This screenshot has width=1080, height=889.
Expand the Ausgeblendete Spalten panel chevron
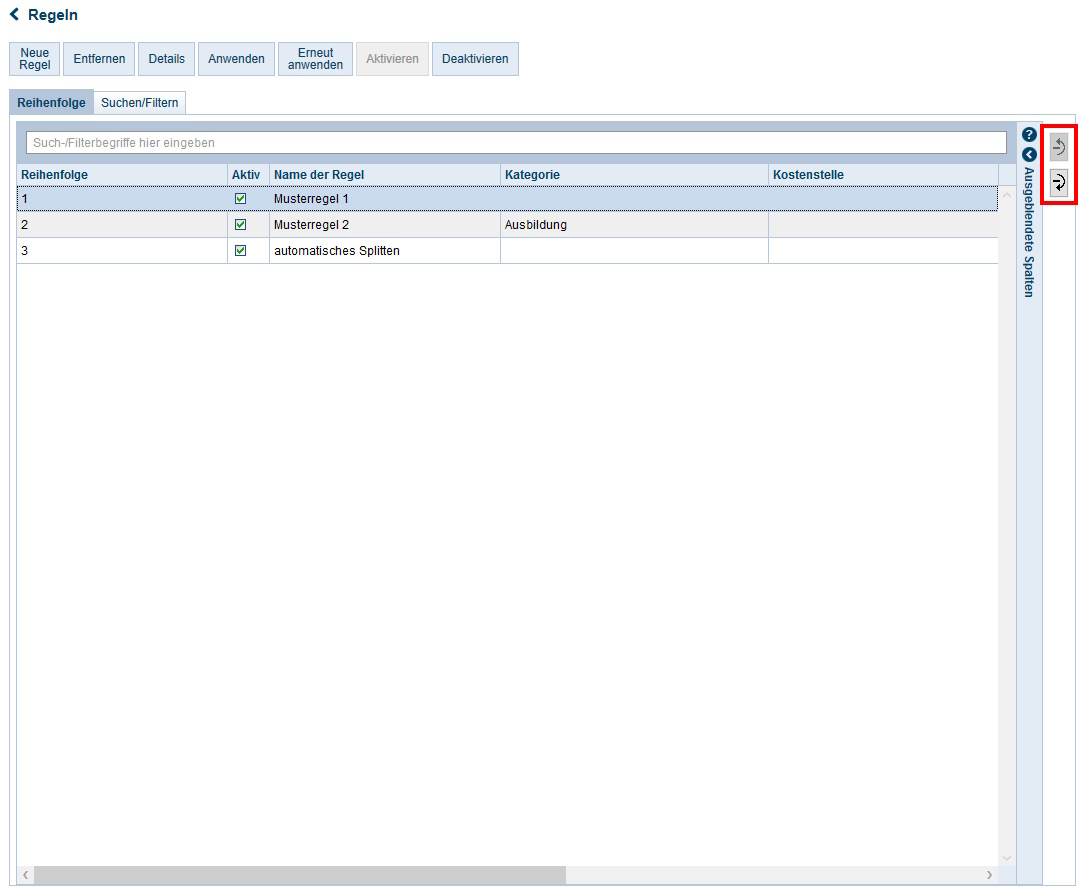tap(1029, 155)
